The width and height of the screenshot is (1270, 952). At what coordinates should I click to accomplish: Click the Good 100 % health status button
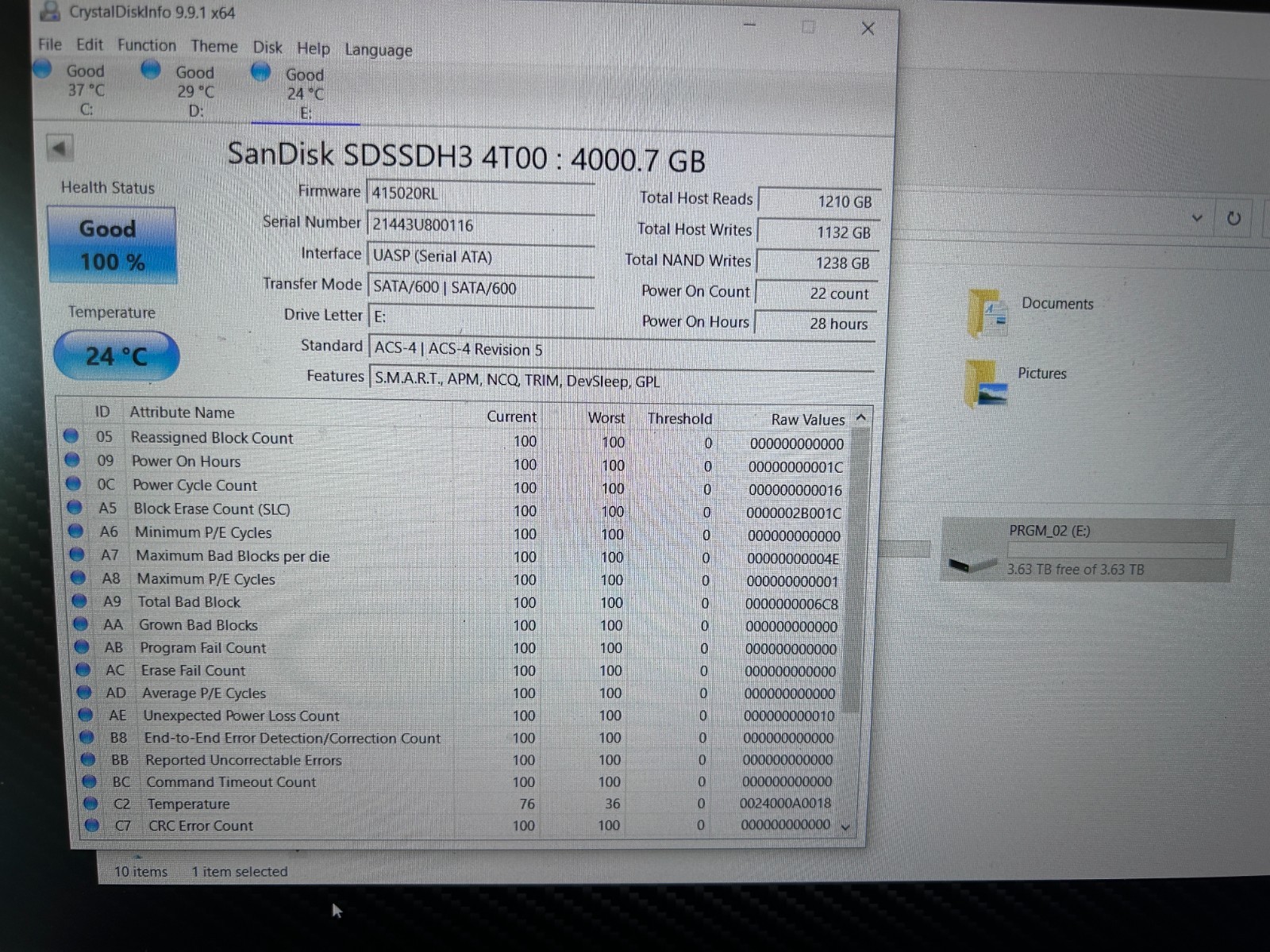click(x=112, y=244)
